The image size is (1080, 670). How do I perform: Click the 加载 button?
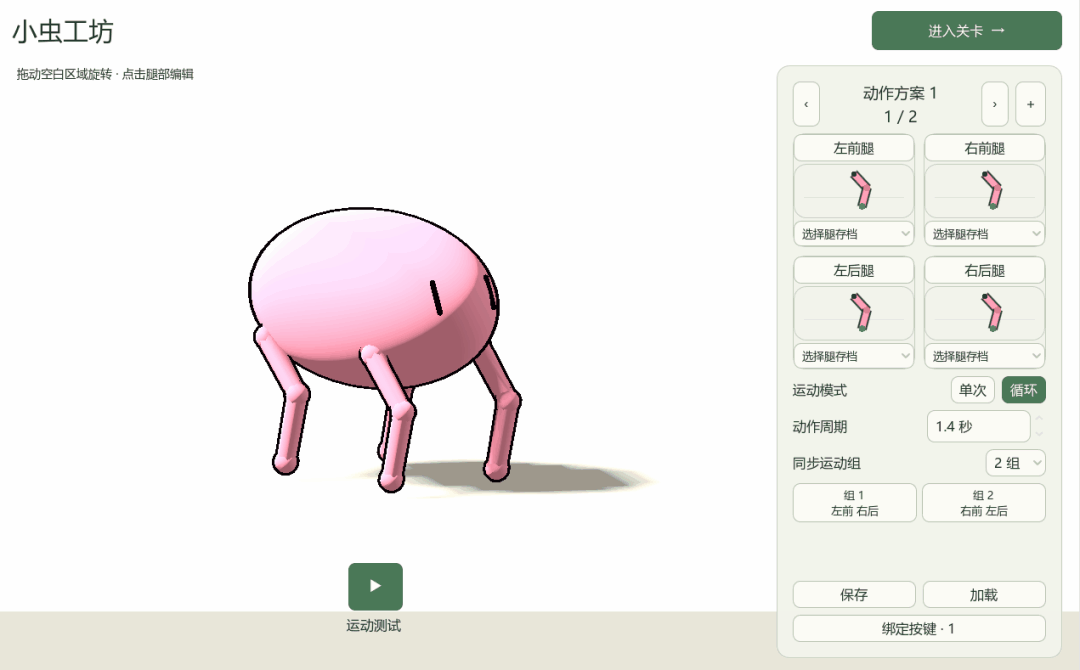coord(984,594)
